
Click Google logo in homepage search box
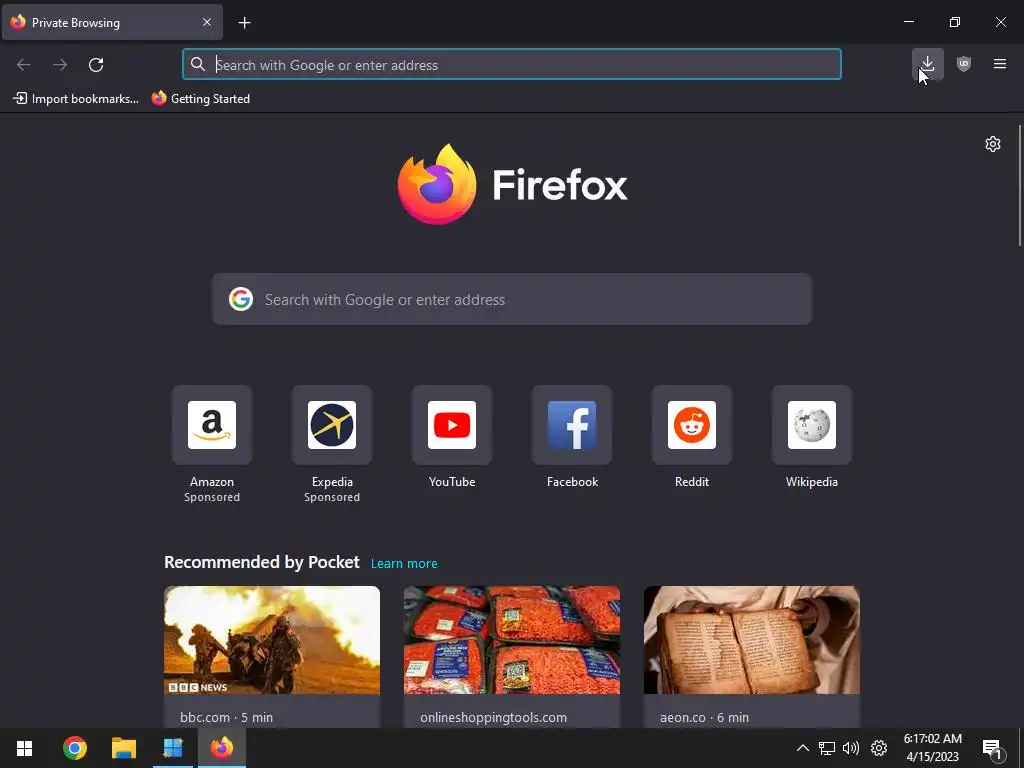pyautogui.click(x=241, y=299)
